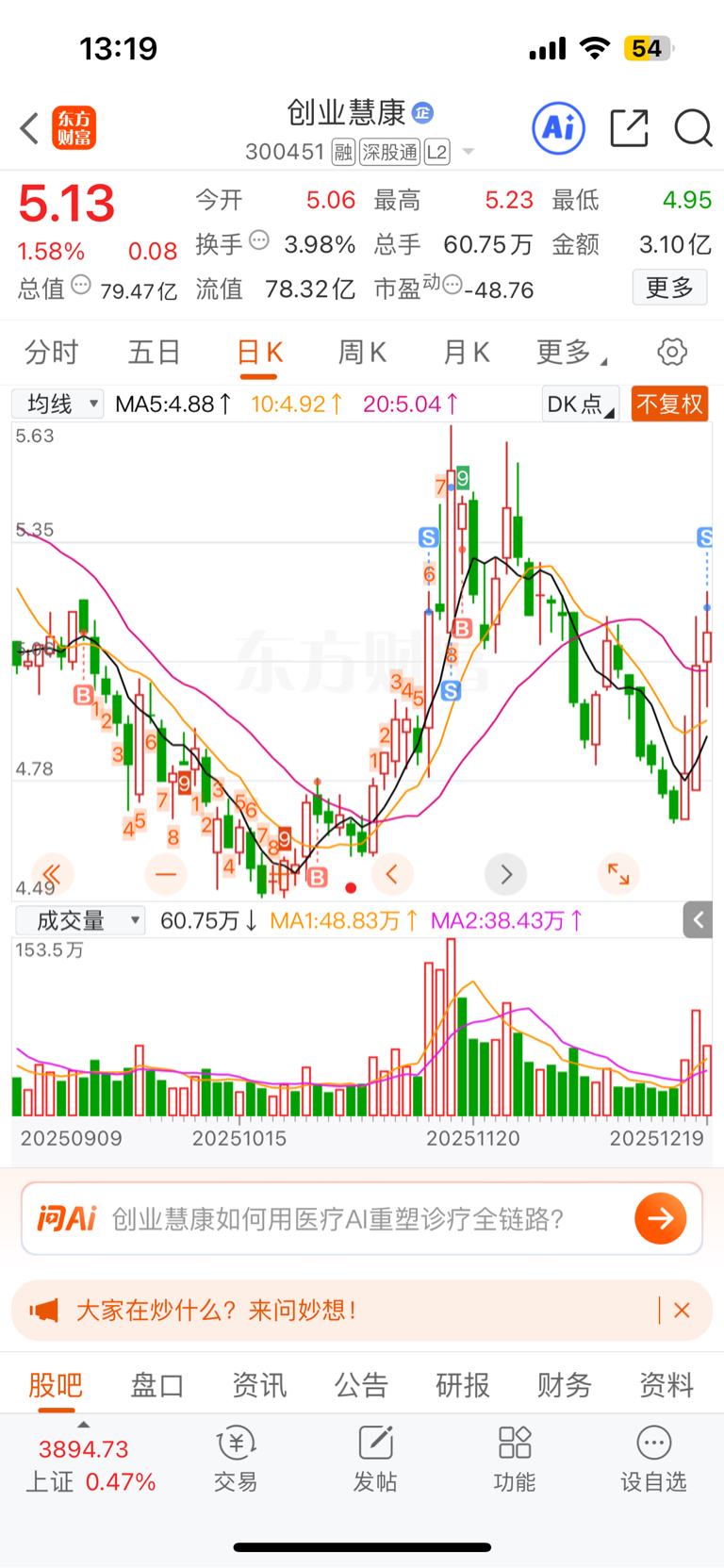The width and height of the screenshot is (724, 1568).
Task: Move chart left with arrow button
Action: 392,874
